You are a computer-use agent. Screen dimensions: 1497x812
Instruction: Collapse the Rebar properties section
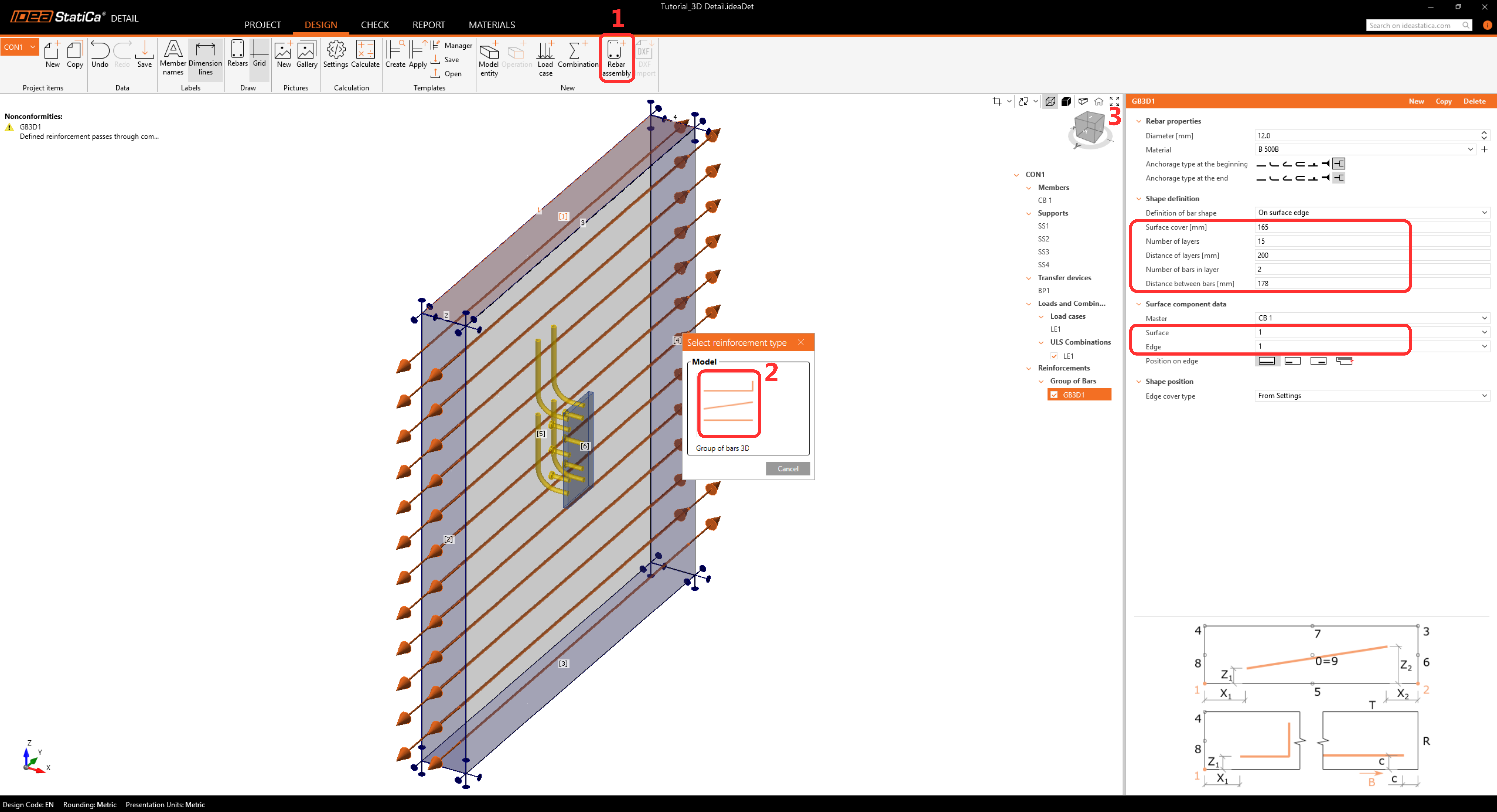1138,121
